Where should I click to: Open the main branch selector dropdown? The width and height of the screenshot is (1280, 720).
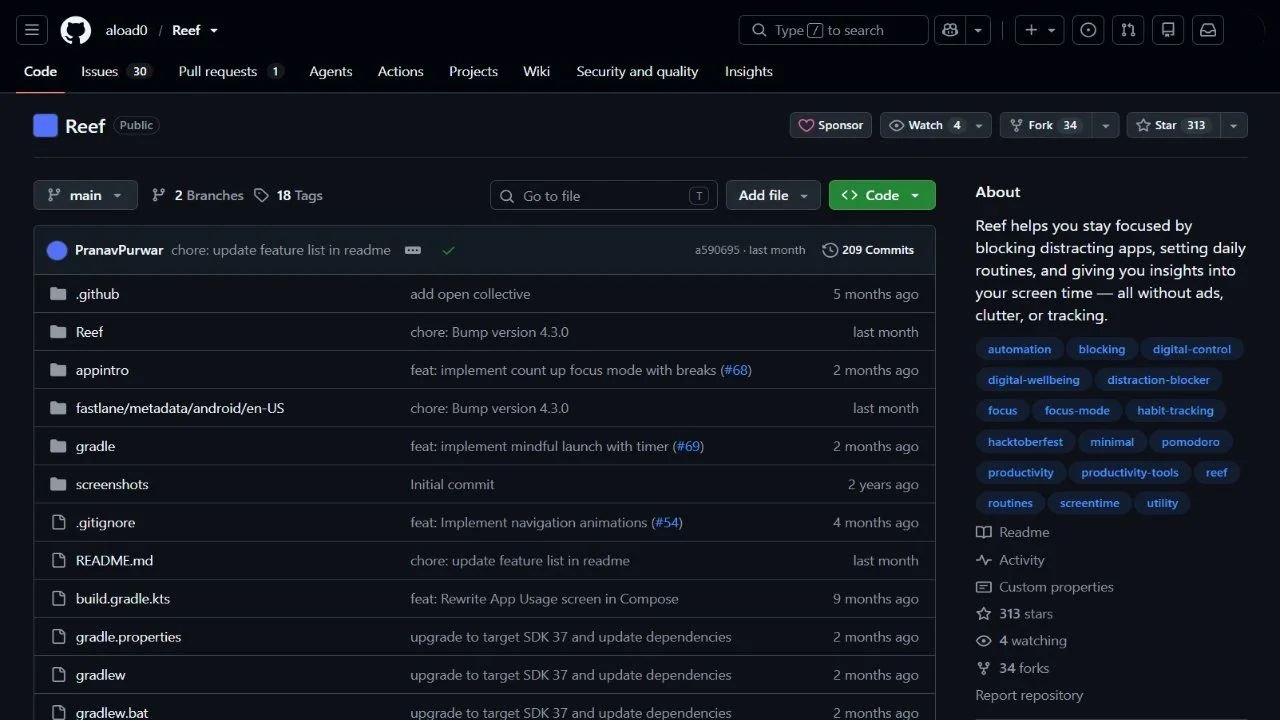click(85, 195)
